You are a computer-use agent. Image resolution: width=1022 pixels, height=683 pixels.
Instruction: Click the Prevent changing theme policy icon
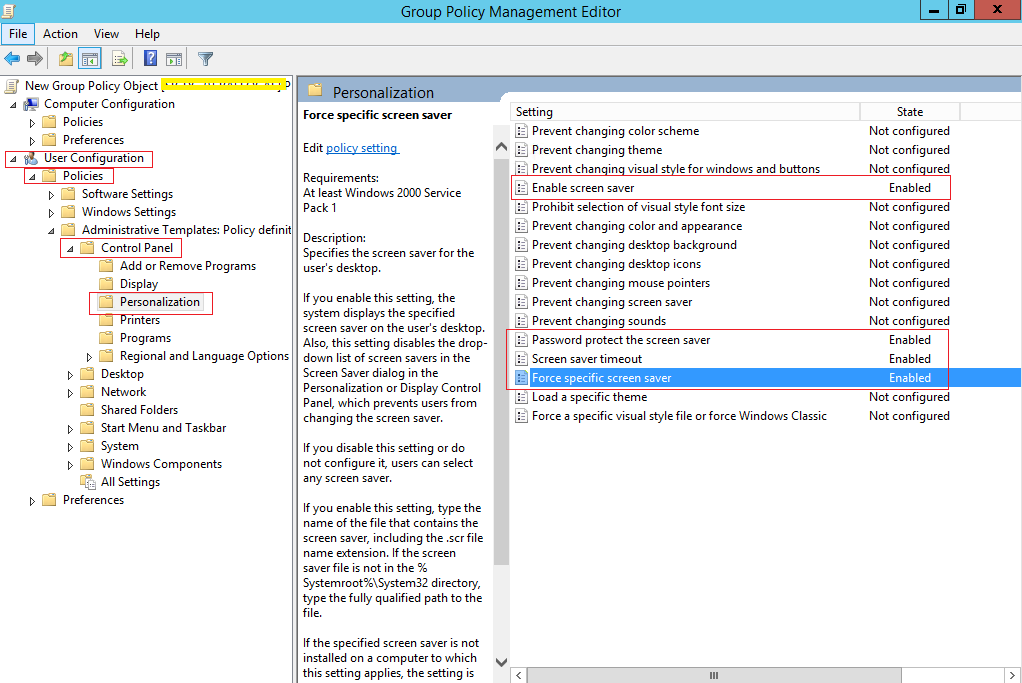(521, 150)
